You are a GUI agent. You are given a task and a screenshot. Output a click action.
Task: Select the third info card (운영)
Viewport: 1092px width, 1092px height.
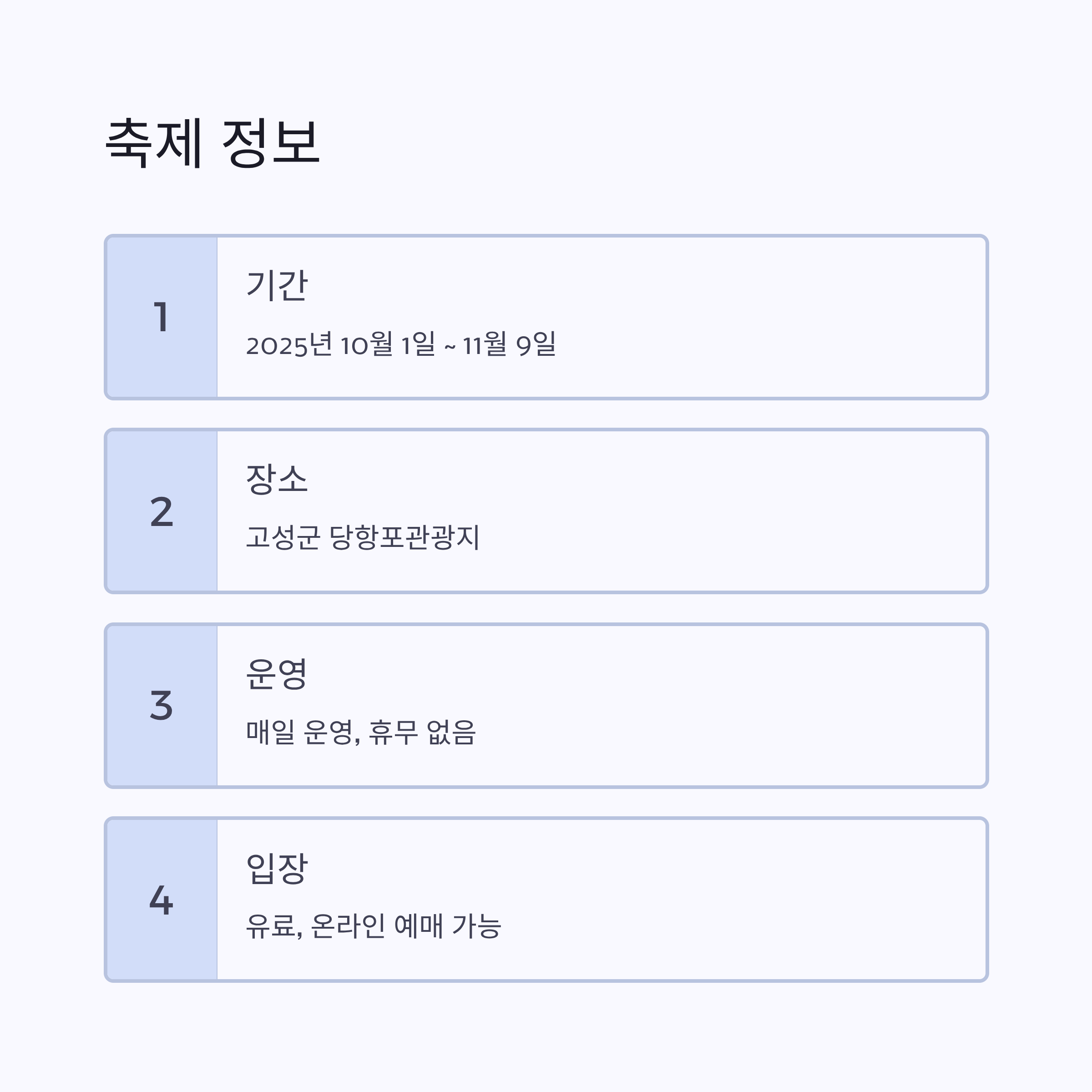(546, 705)
